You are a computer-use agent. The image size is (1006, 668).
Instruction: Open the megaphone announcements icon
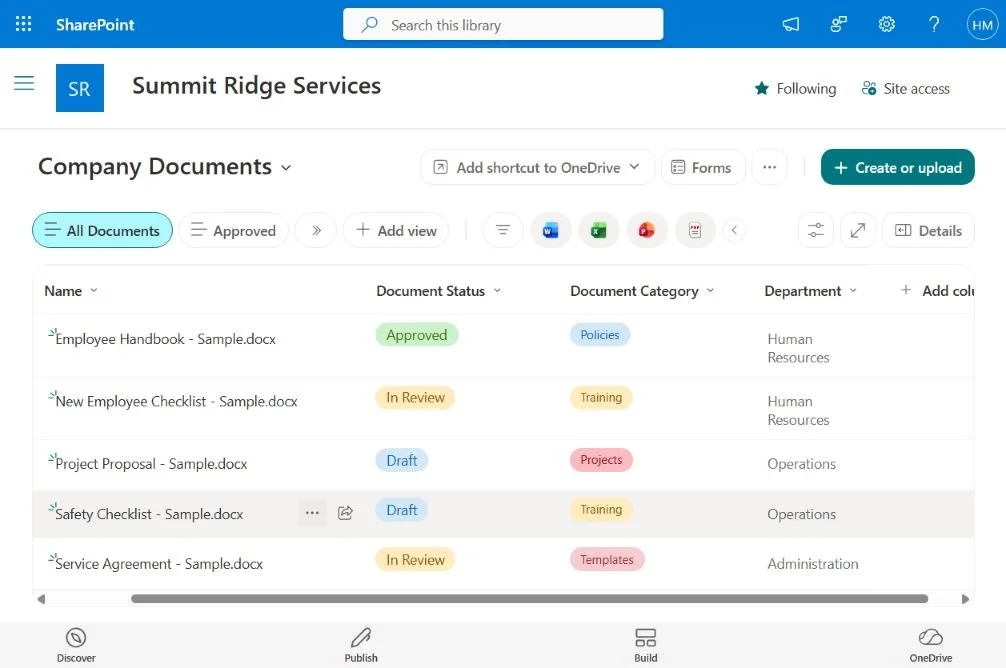point(790,24)
